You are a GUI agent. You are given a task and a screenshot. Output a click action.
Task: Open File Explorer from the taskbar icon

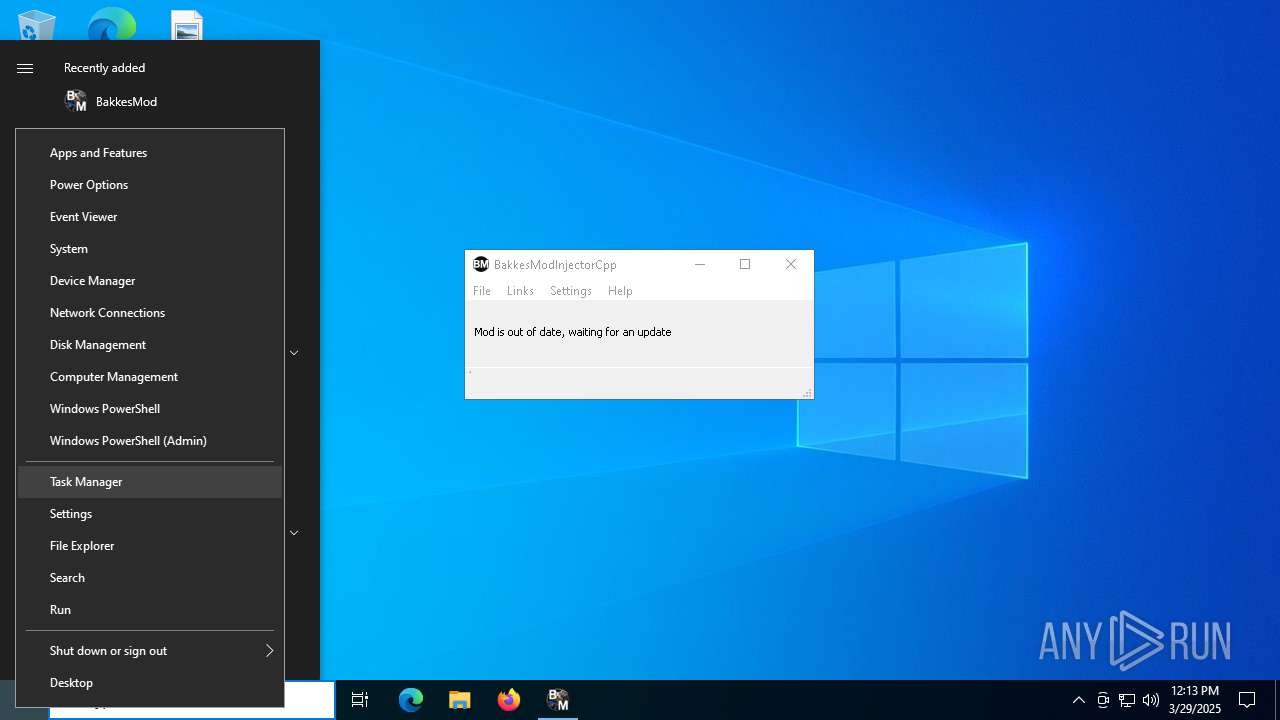[x=459, y=700]
